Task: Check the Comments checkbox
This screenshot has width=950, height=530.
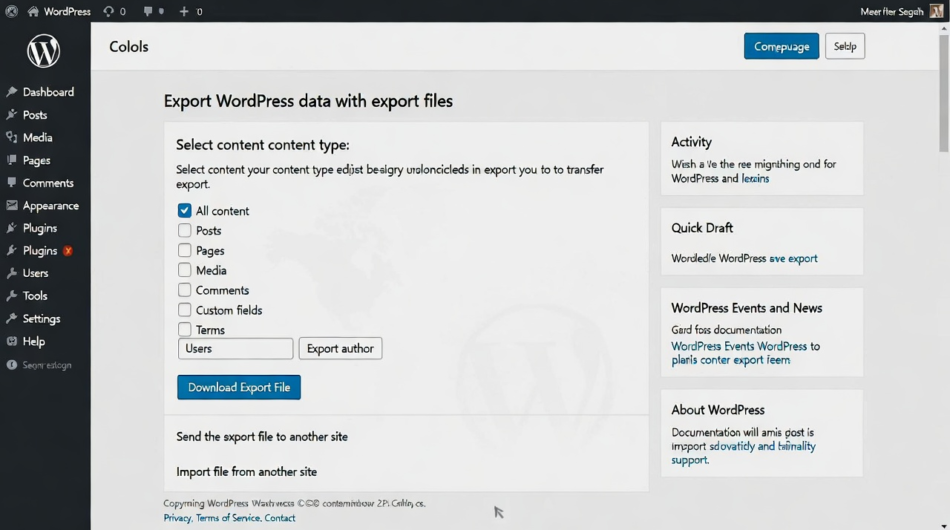Action: click(x=184, y=290)
